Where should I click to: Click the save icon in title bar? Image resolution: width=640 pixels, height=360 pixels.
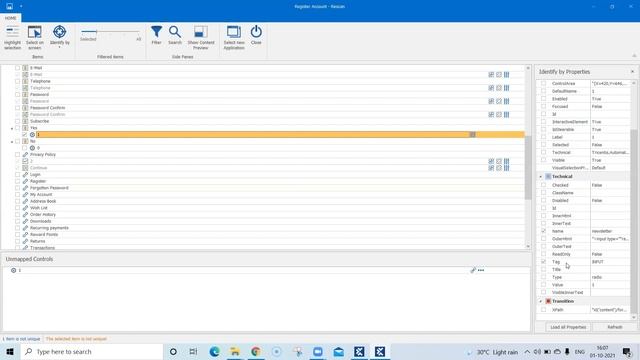(9, 6)
